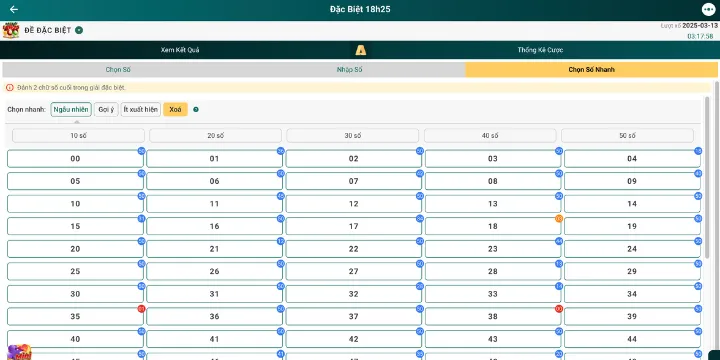The height and width of the screenshot is (360, 720).
Task: Select number 00
Action: click(x=75, y=159)
